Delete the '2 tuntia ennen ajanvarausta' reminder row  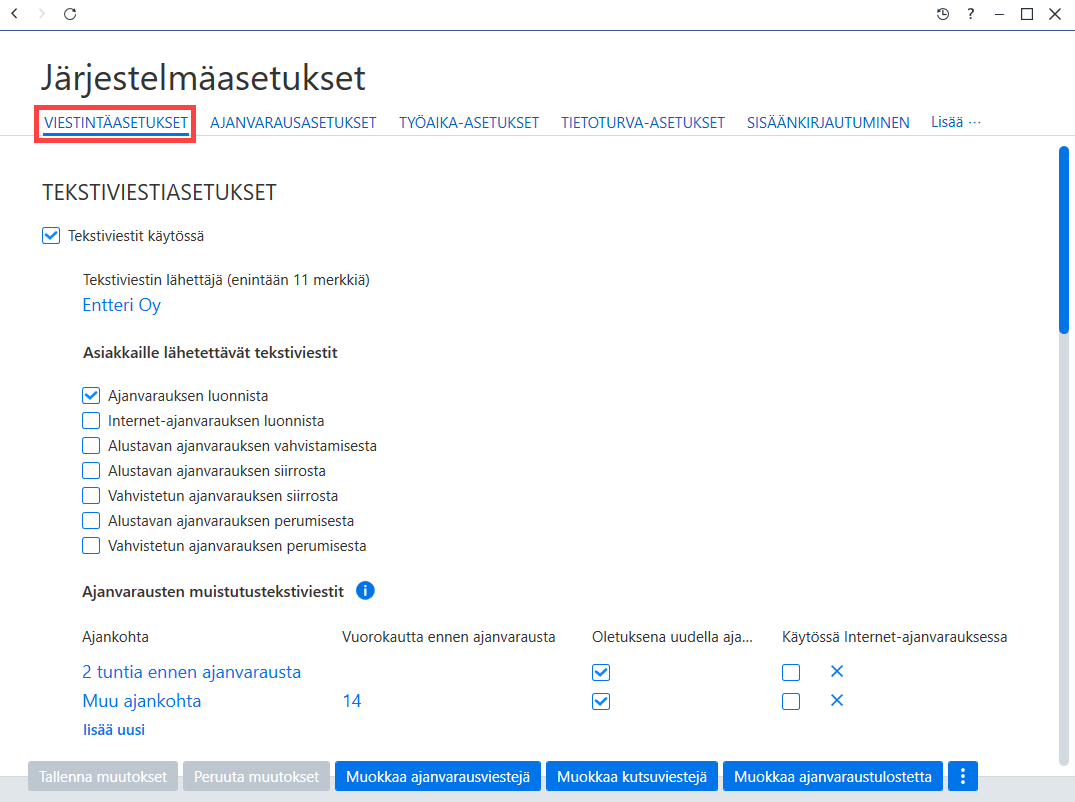tap(836, 671)
